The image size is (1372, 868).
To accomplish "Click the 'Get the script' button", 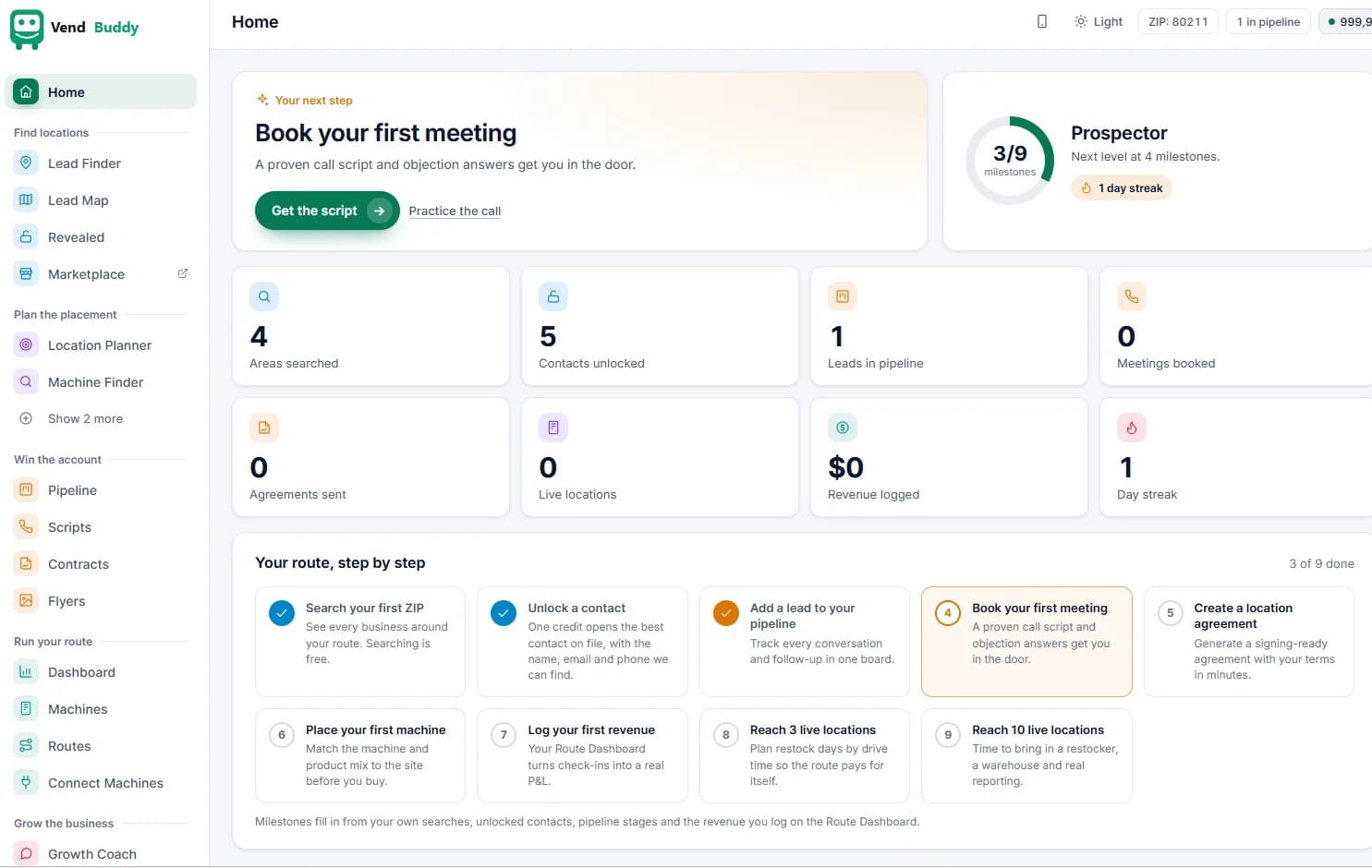I will point(327,211).
